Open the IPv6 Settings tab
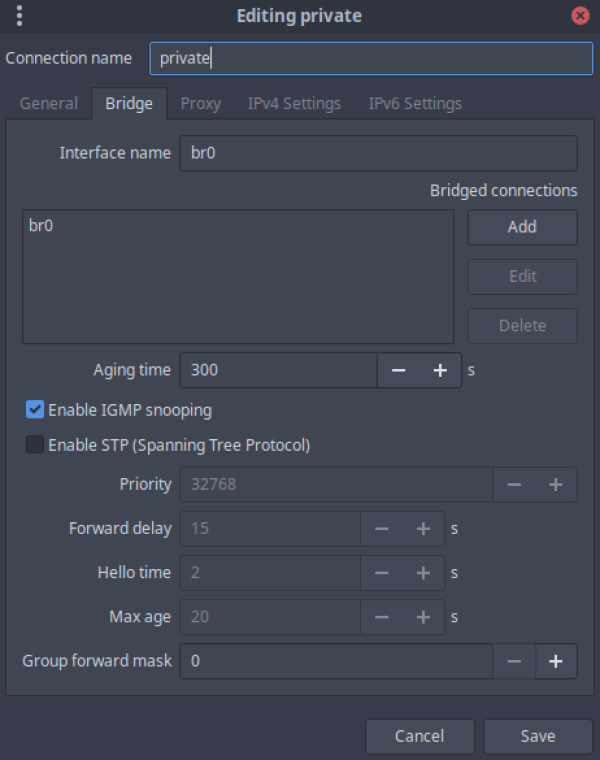 pos(415,104)
